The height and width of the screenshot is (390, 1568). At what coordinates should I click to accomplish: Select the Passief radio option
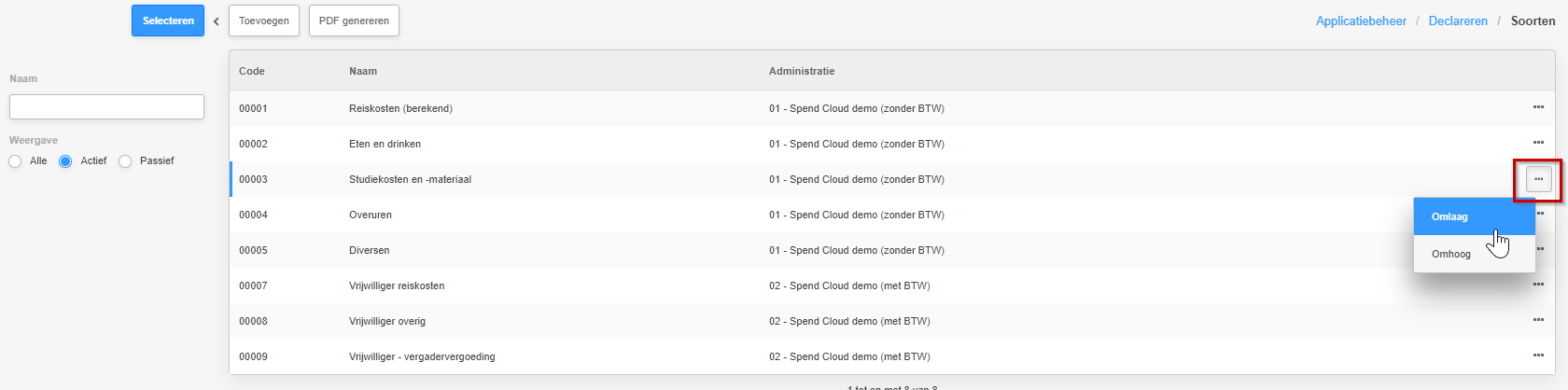[125, 161]
